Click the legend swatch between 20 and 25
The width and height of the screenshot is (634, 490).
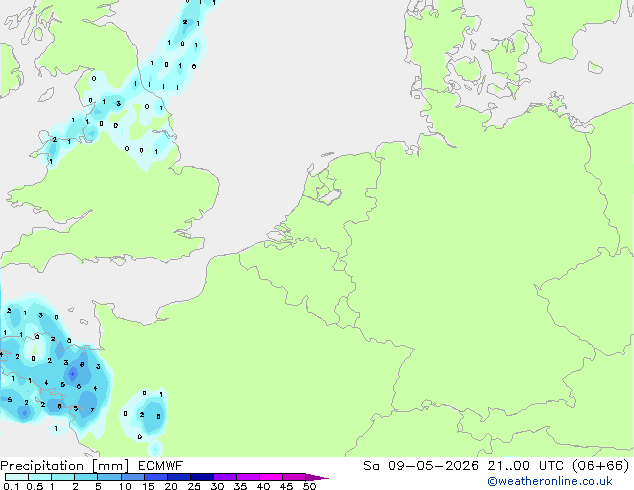coord(179,477)
